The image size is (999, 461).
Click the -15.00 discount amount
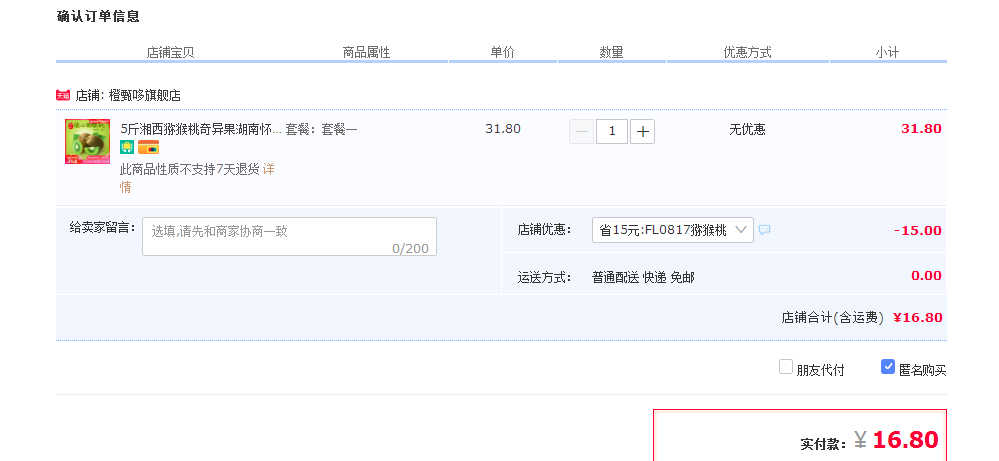pyautogui.click(x=917, y=230)
